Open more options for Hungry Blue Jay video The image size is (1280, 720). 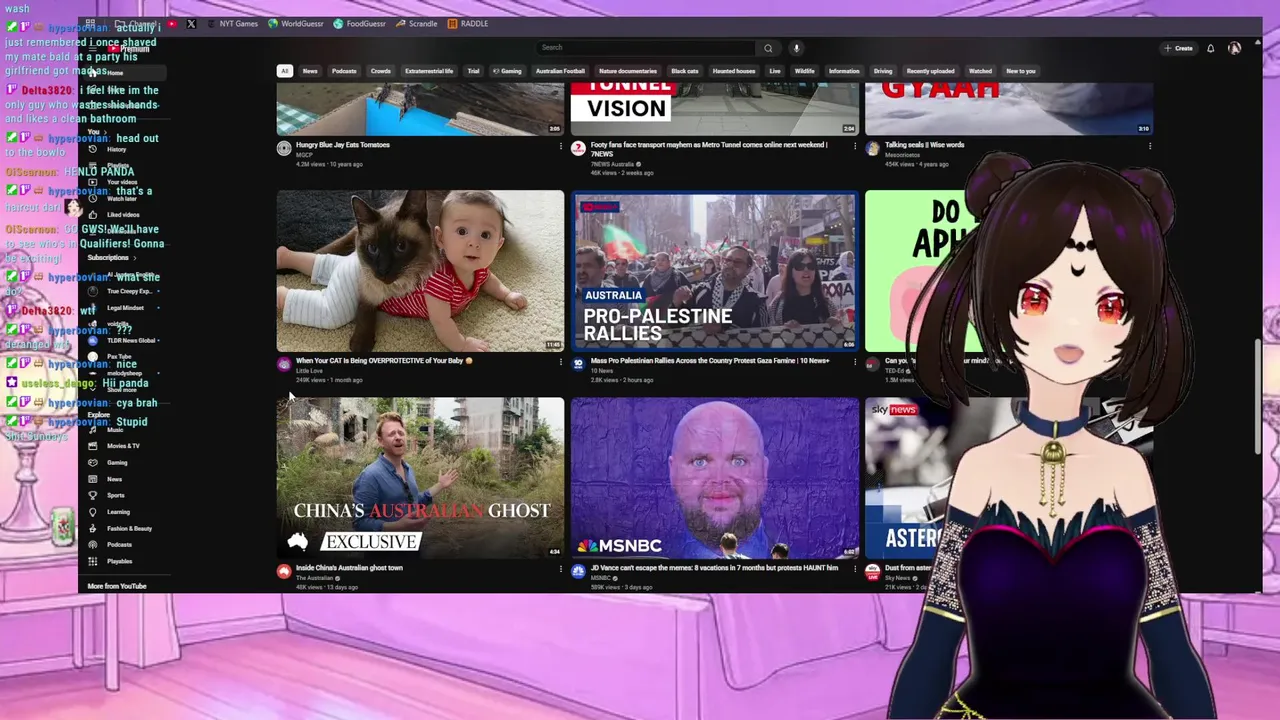(x=560, y=146)
